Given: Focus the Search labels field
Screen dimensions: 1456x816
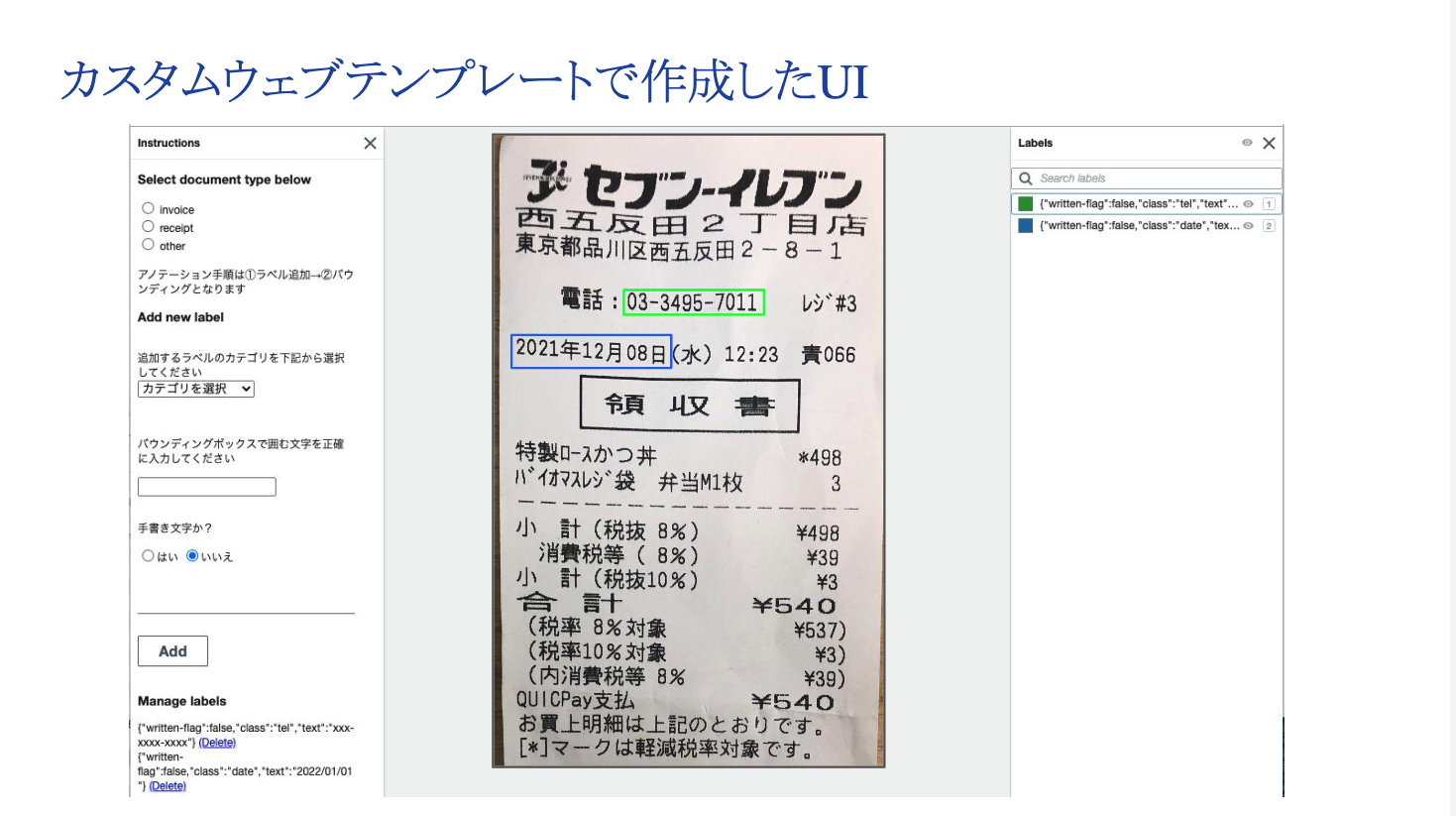Looking at the screenshot, I should pos(1147,178).
